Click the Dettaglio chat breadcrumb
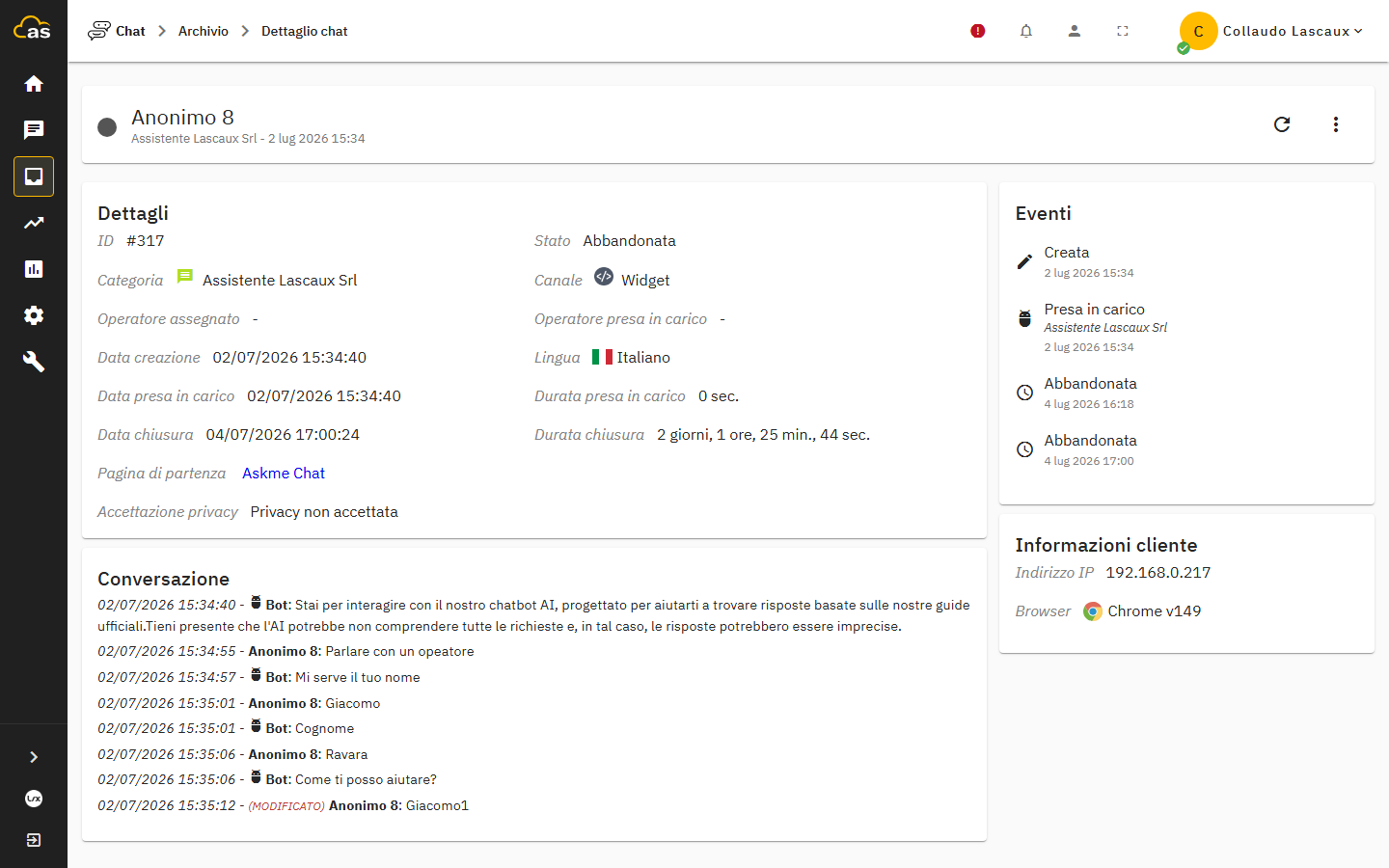Image resolution: width=1389 pixels, height=868 pixels. tap(305, 31)
